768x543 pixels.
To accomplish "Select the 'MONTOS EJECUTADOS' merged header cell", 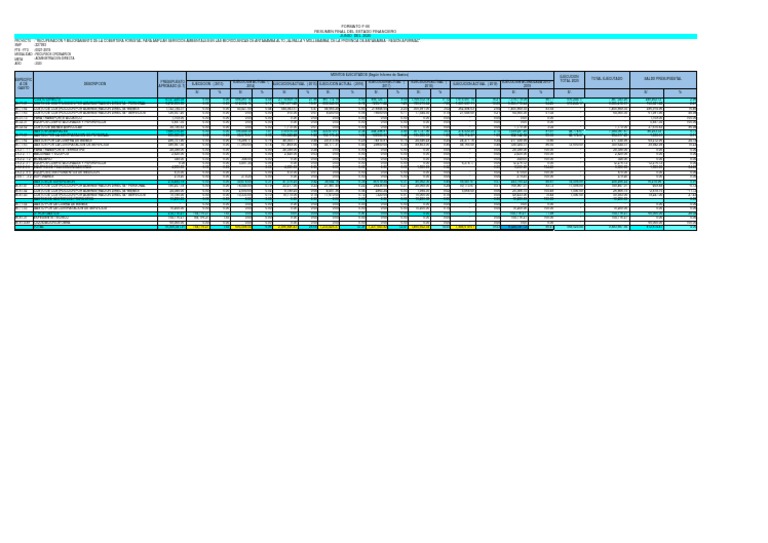I will click(370, 75).
